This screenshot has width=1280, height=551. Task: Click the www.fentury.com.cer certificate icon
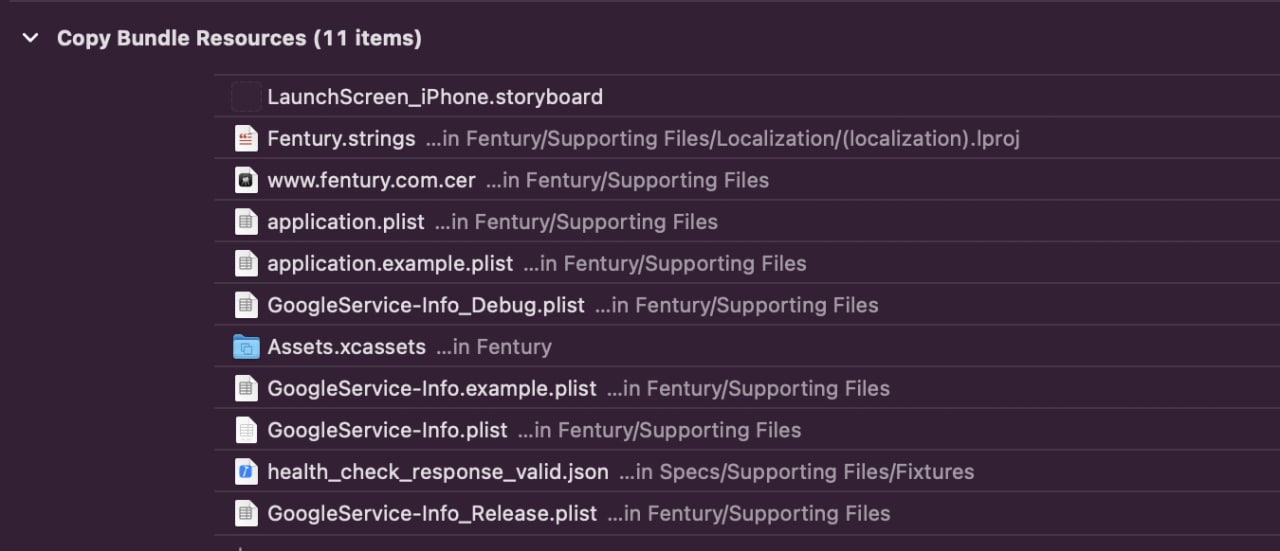[x=246, y=180]
